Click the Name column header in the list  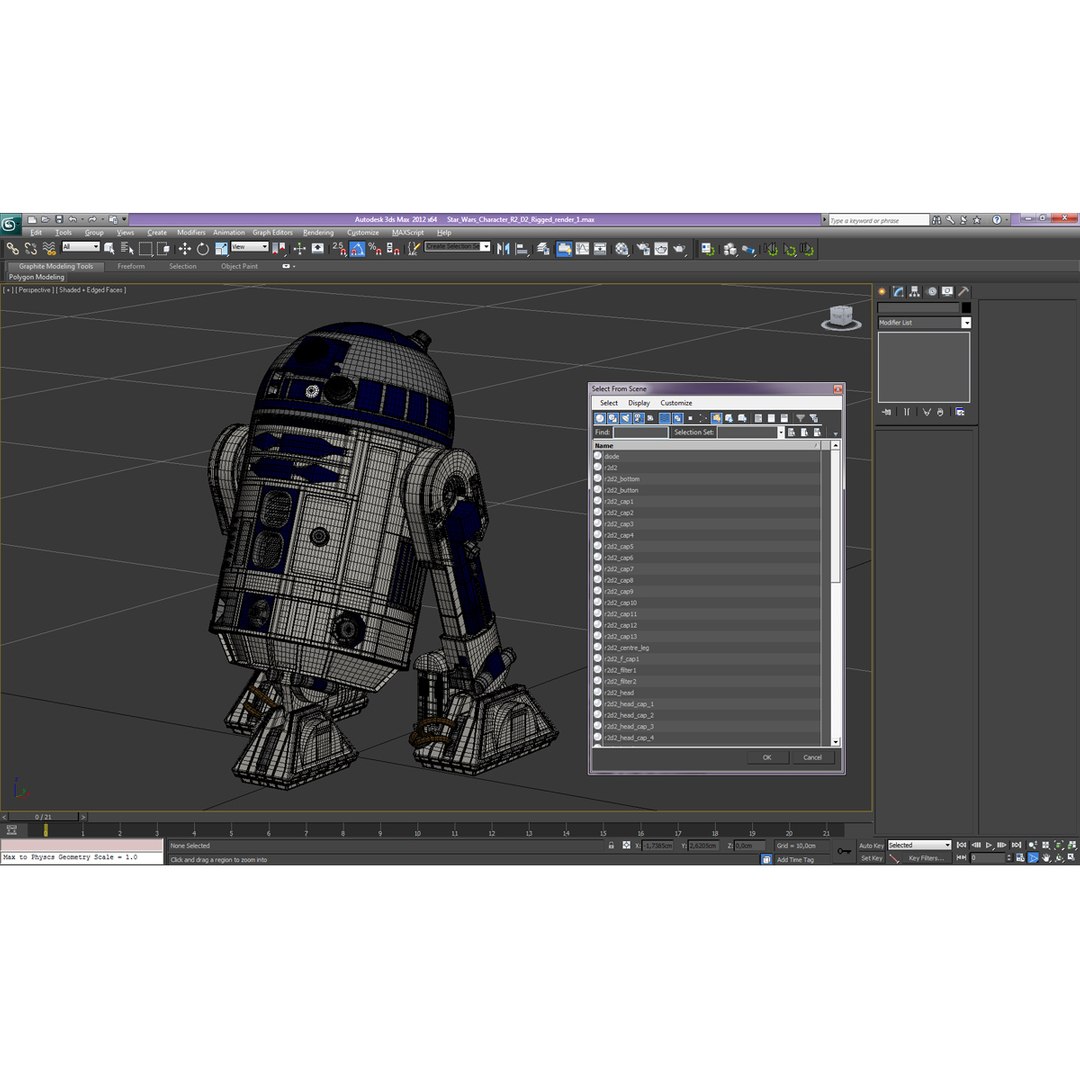pos(707,446)
